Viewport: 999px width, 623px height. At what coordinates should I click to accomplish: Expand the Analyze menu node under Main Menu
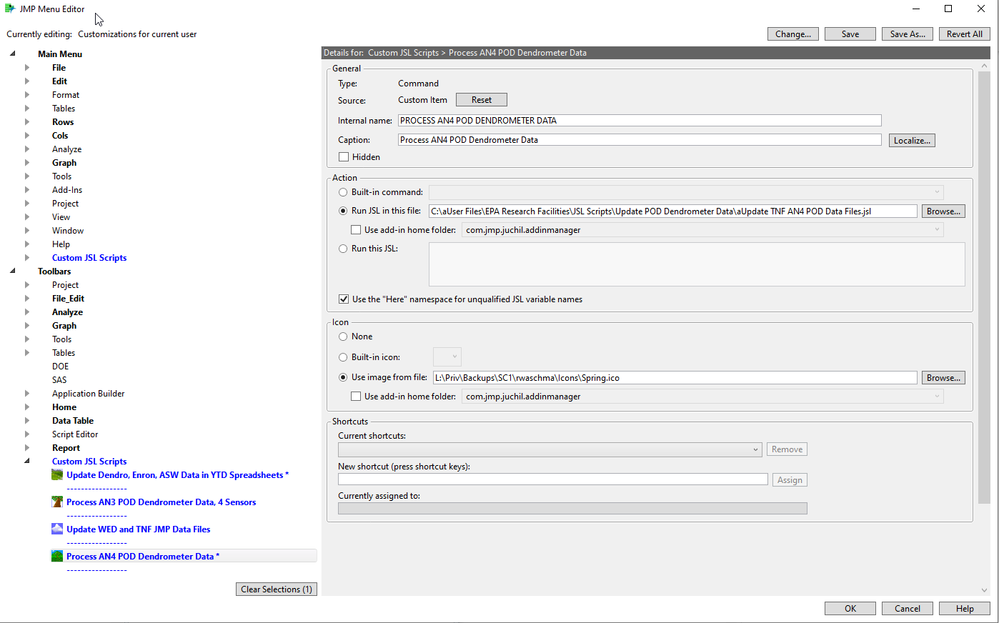pos(27,149)
